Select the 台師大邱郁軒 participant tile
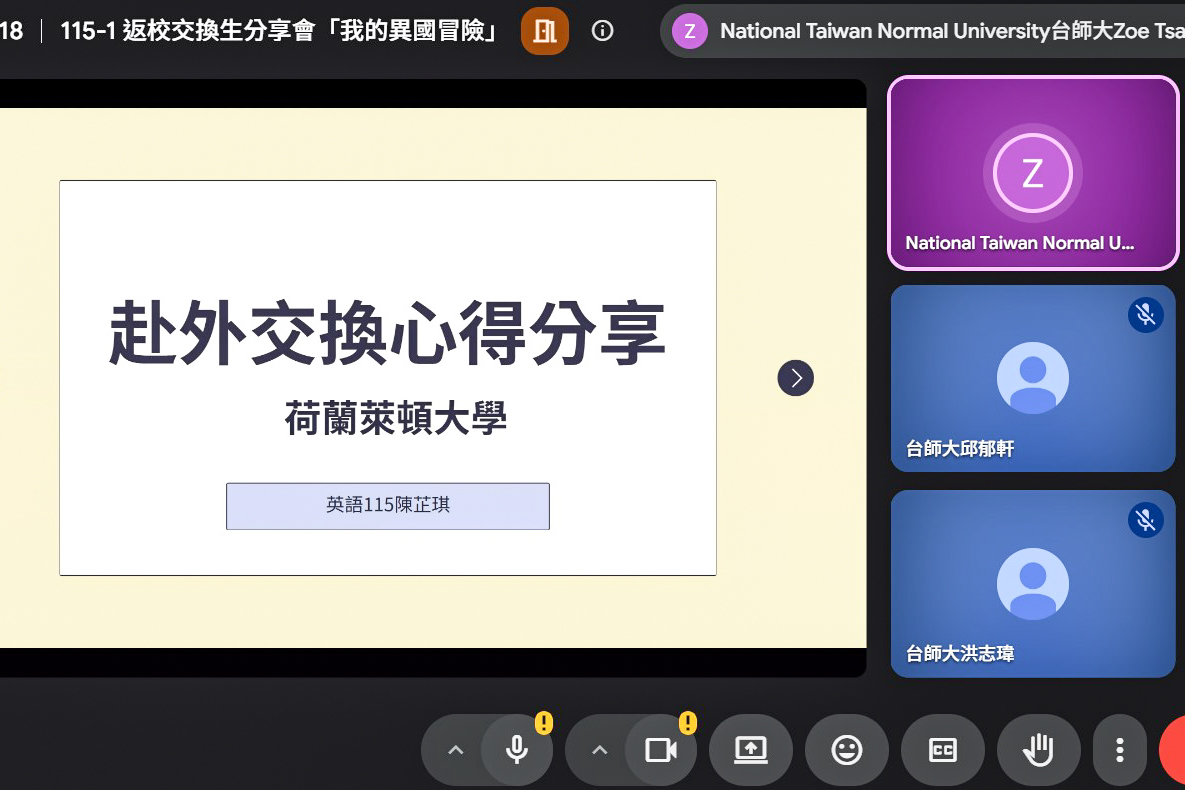The width and height of the screenshot is (1185, 790). 1032,378
